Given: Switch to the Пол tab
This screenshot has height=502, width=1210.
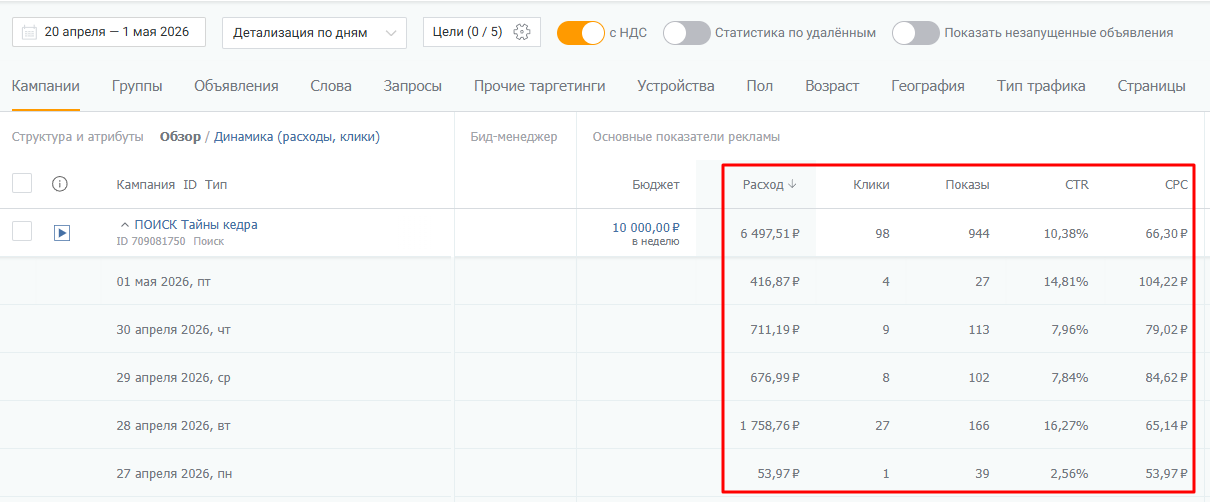Looking at the screenshot, I should tap(760, 86).
